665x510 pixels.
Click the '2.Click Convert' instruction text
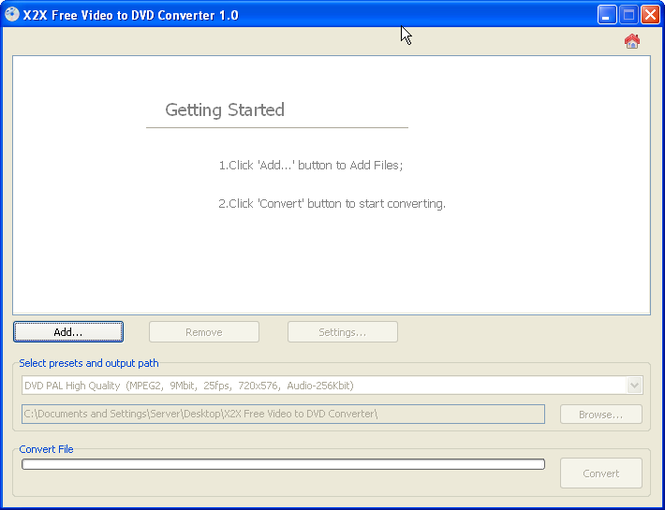(332, 204)
